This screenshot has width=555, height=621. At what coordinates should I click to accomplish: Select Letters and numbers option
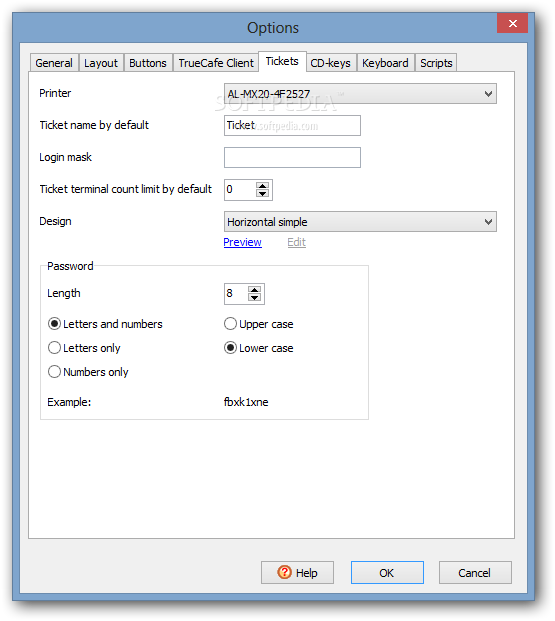(105, 324)
